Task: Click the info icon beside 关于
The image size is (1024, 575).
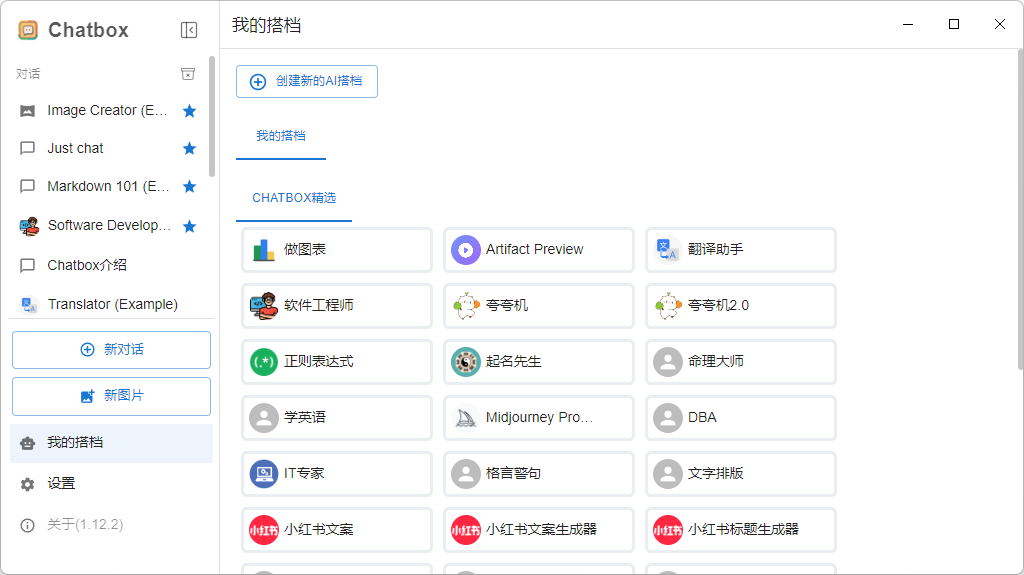Action: click(27, 525)
